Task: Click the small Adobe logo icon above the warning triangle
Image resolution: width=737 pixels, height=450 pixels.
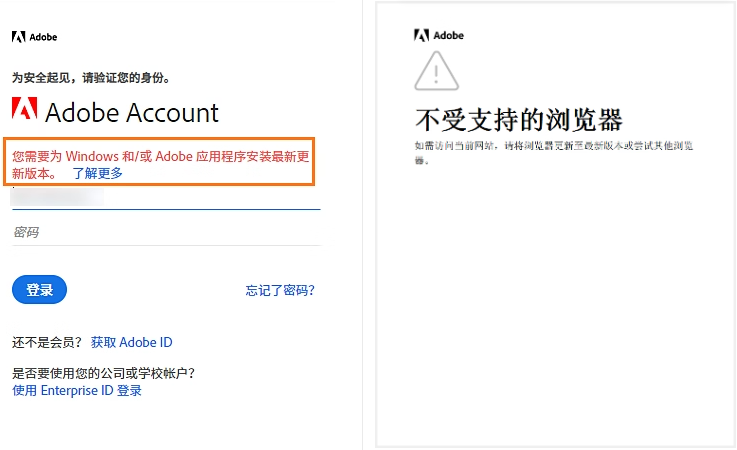Action: click(421, 35)
